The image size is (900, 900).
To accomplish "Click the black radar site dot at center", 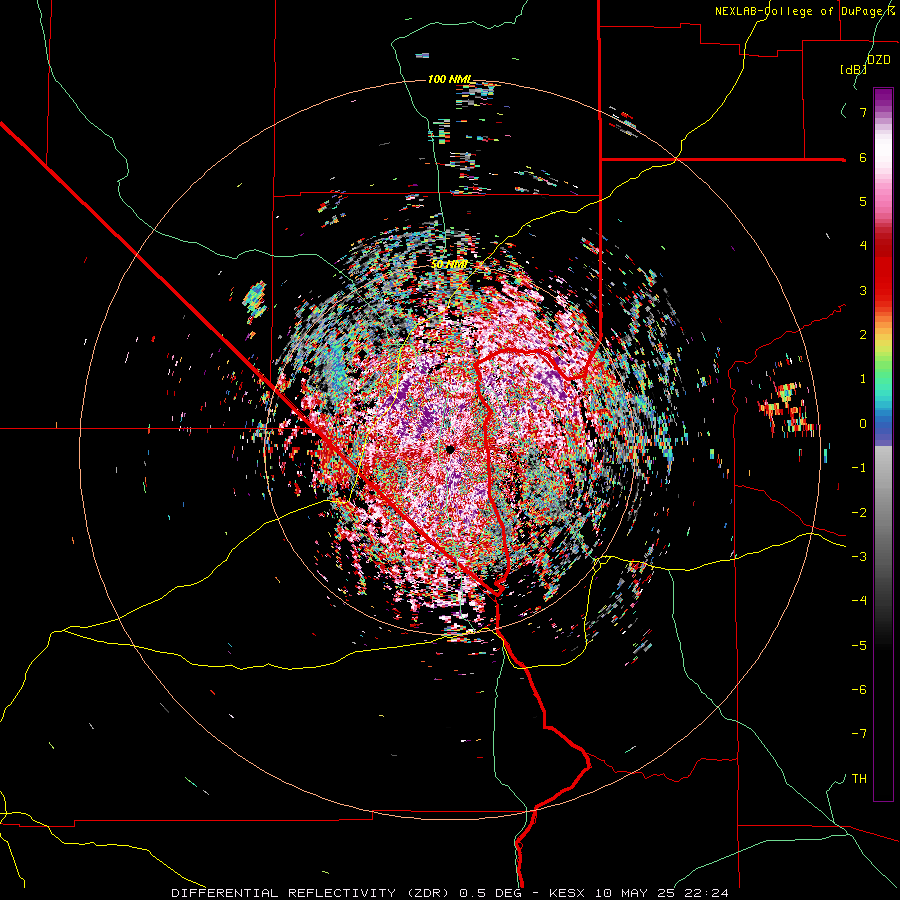I will (x=451, y=449).
